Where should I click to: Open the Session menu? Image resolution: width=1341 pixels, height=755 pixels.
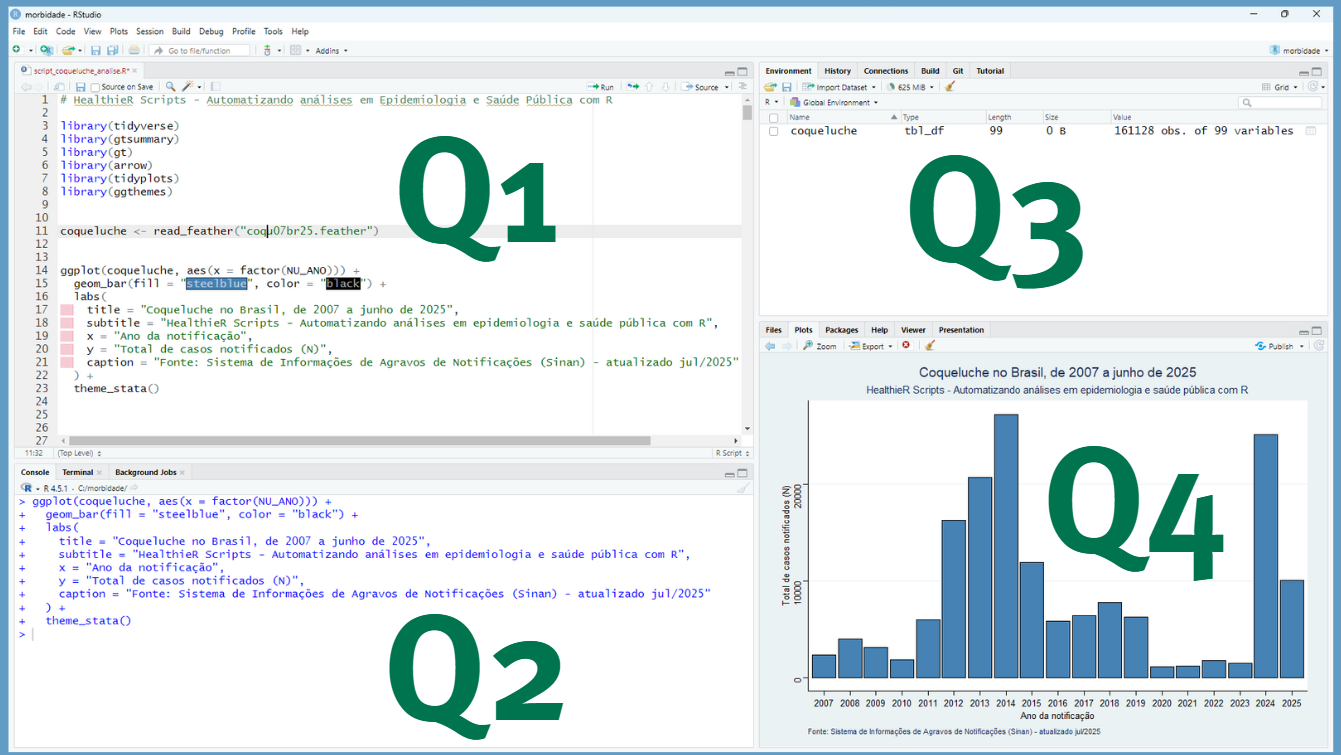[149, 31]
